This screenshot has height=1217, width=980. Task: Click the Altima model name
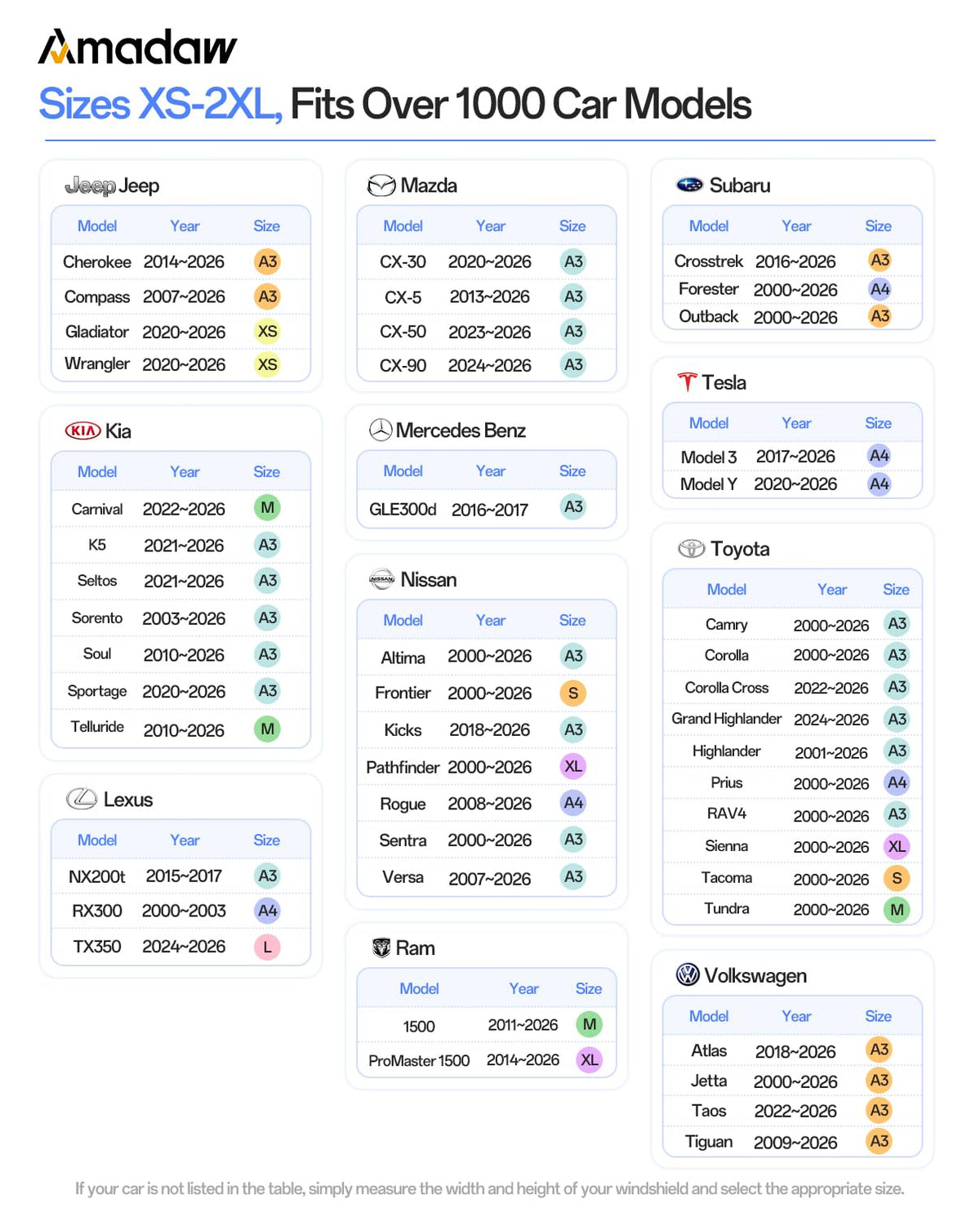coord(403,658)
